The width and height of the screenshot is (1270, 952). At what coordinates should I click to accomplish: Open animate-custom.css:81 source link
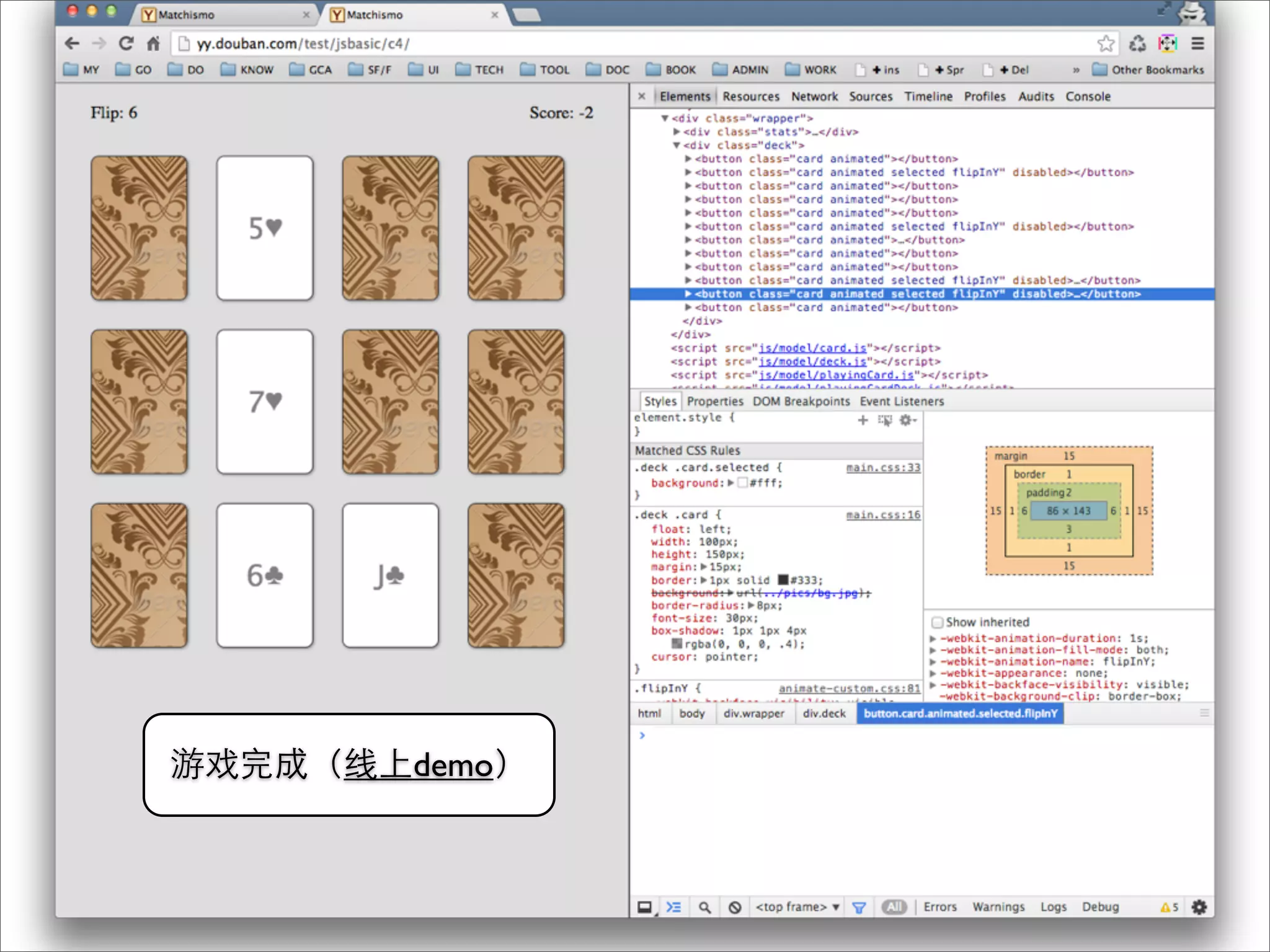click(850, 689)
